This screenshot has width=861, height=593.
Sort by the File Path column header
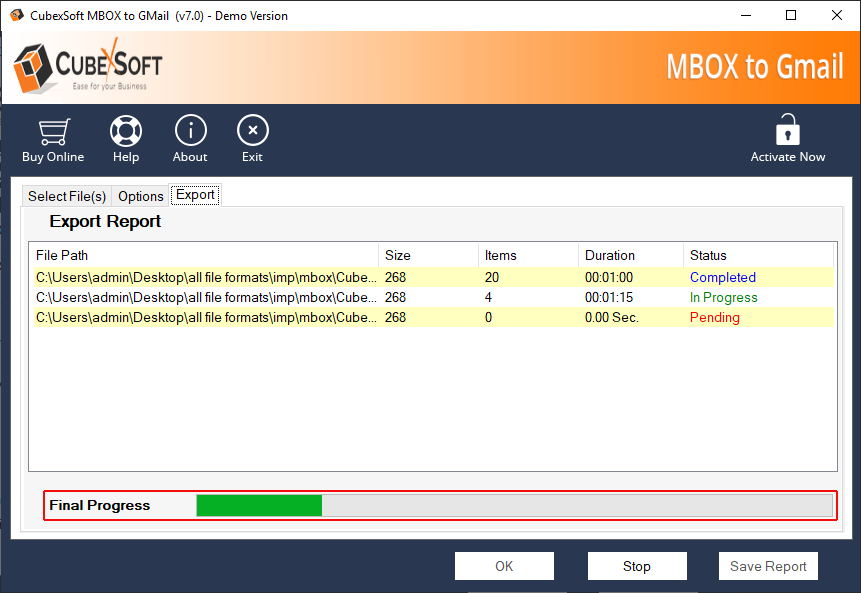(x=204, y=255)
